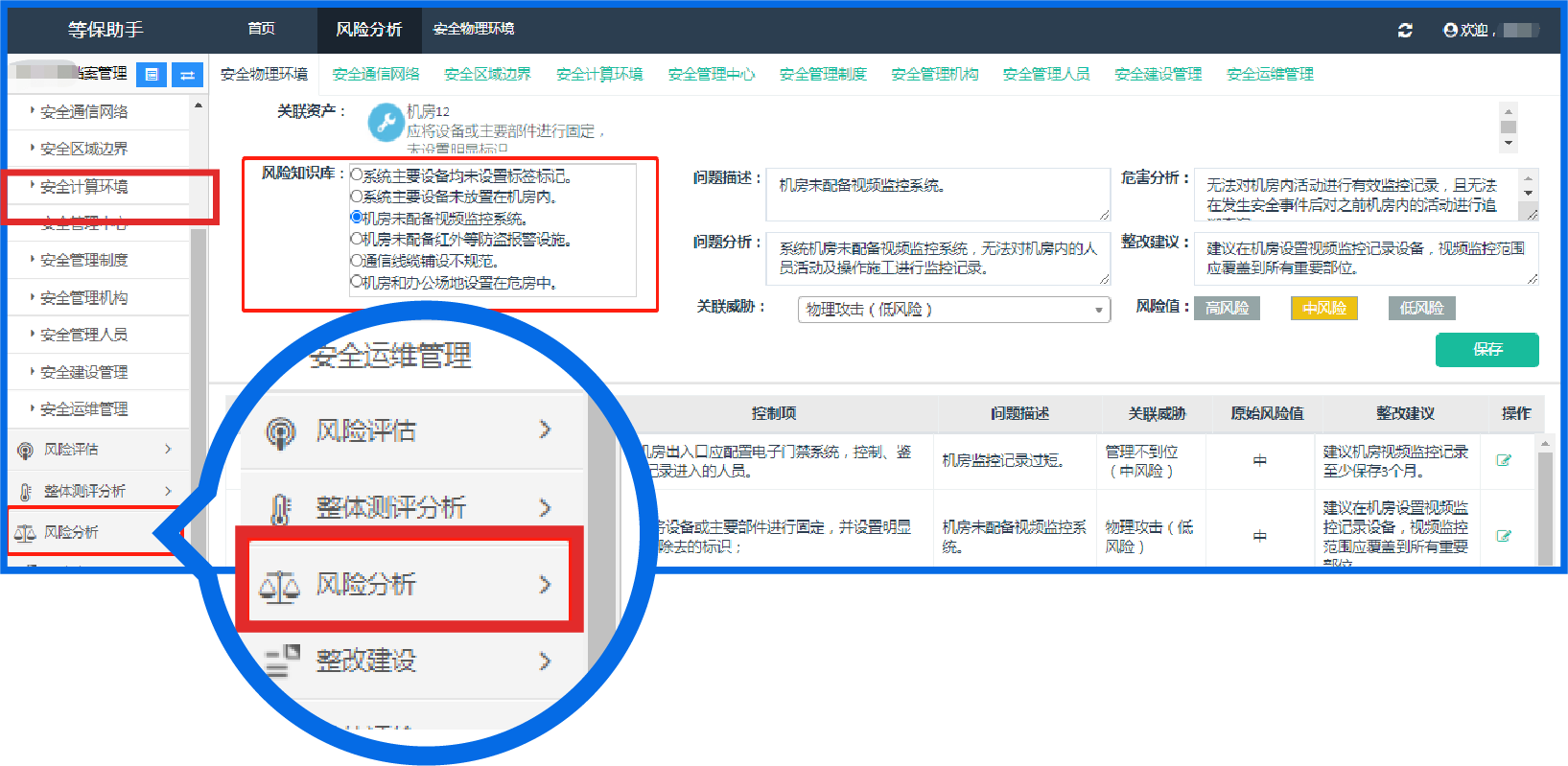This screenshot has height=766, width=1568.
Task: Open 安全建设管理 in the sidebar tree
Action: pos(84,372)
